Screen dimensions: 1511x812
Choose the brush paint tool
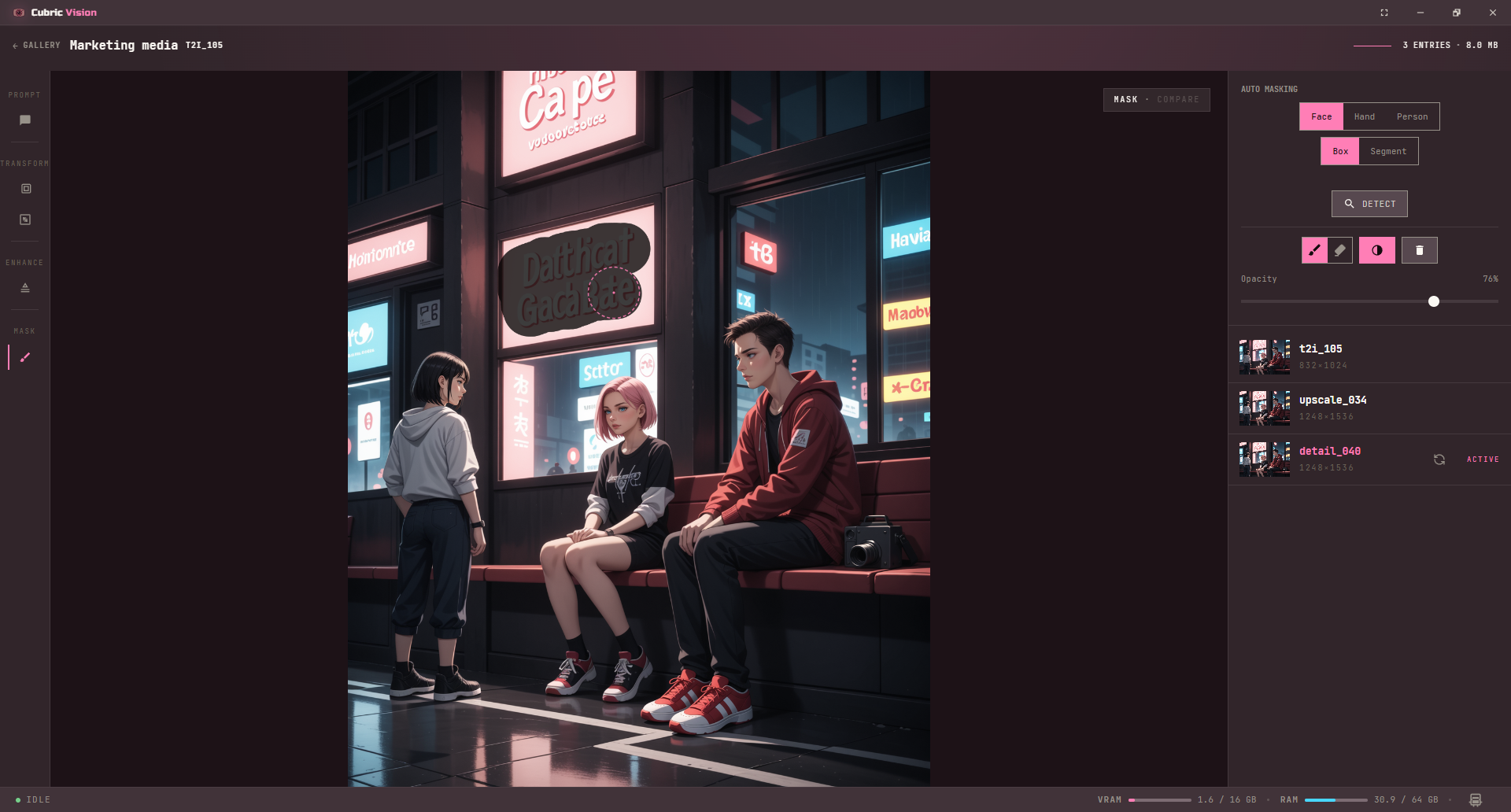[x=1314, y=250]
